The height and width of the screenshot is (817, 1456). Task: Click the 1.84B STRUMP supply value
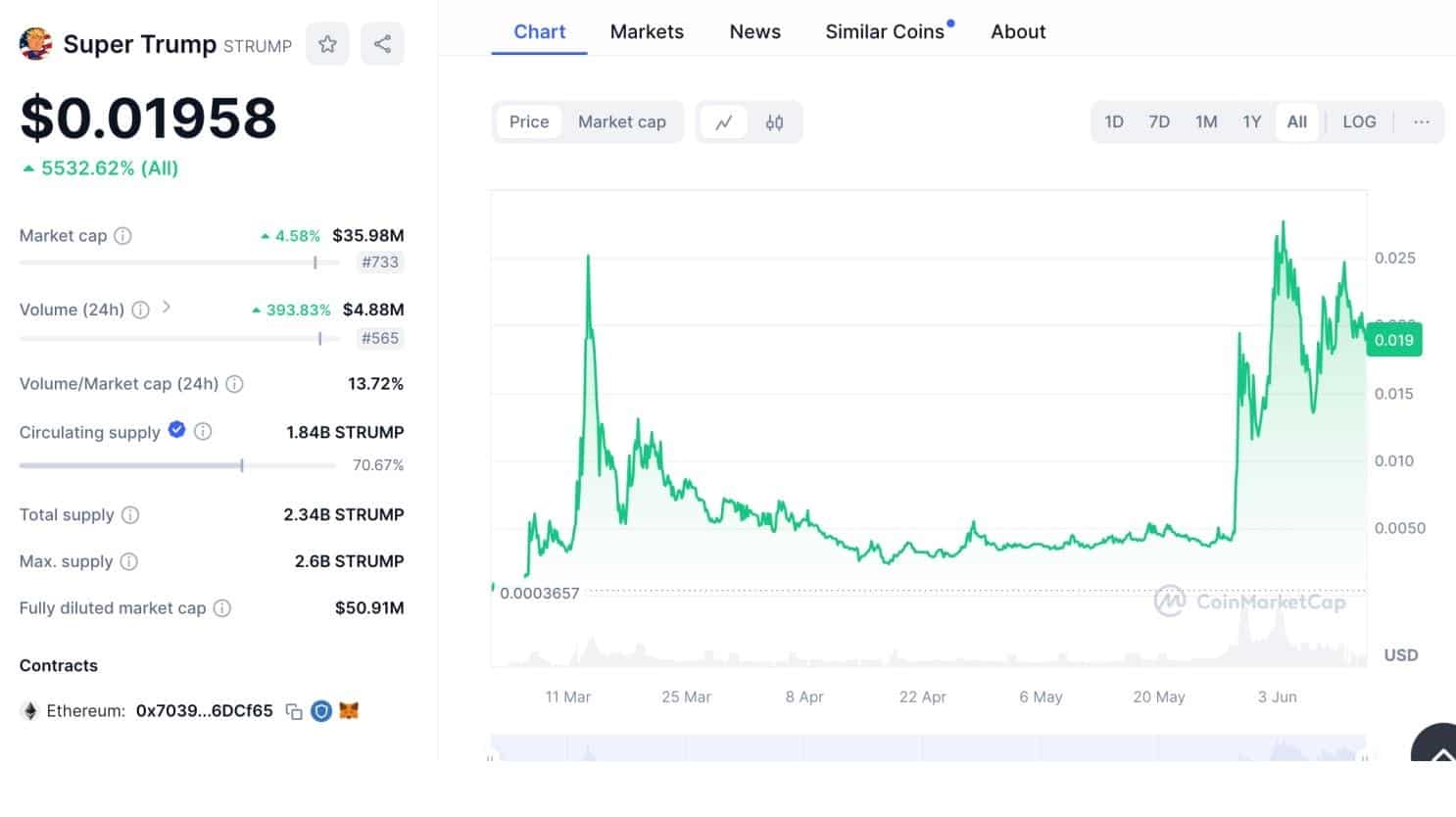(x=345, y=432)
